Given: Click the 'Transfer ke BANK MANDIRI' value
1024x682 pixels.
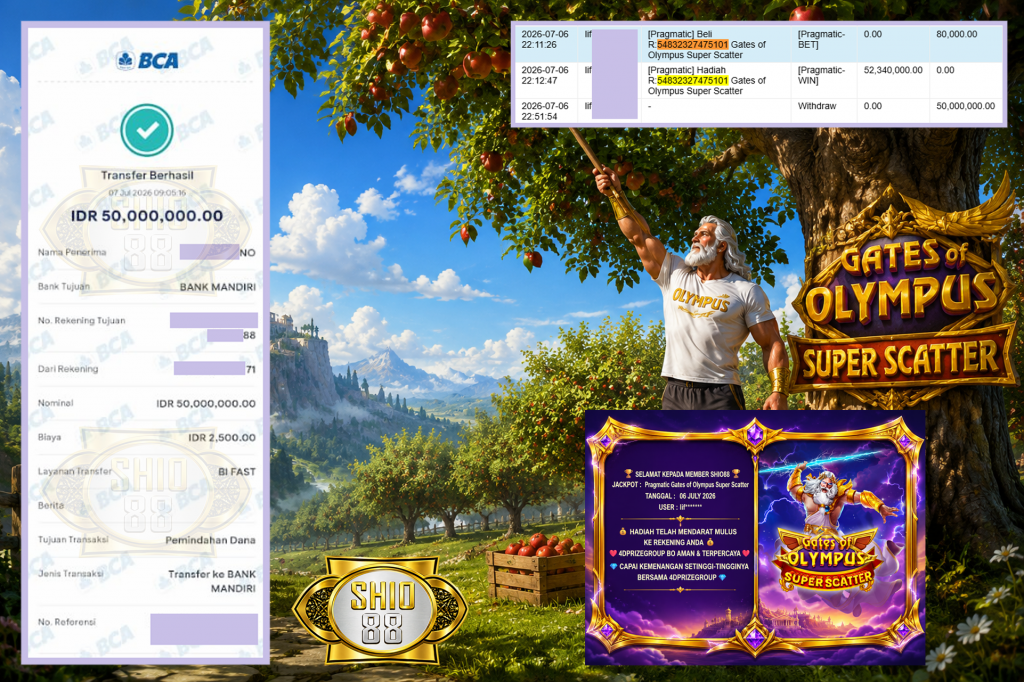Looking at the screenshot, I should (x=212, y=581).
